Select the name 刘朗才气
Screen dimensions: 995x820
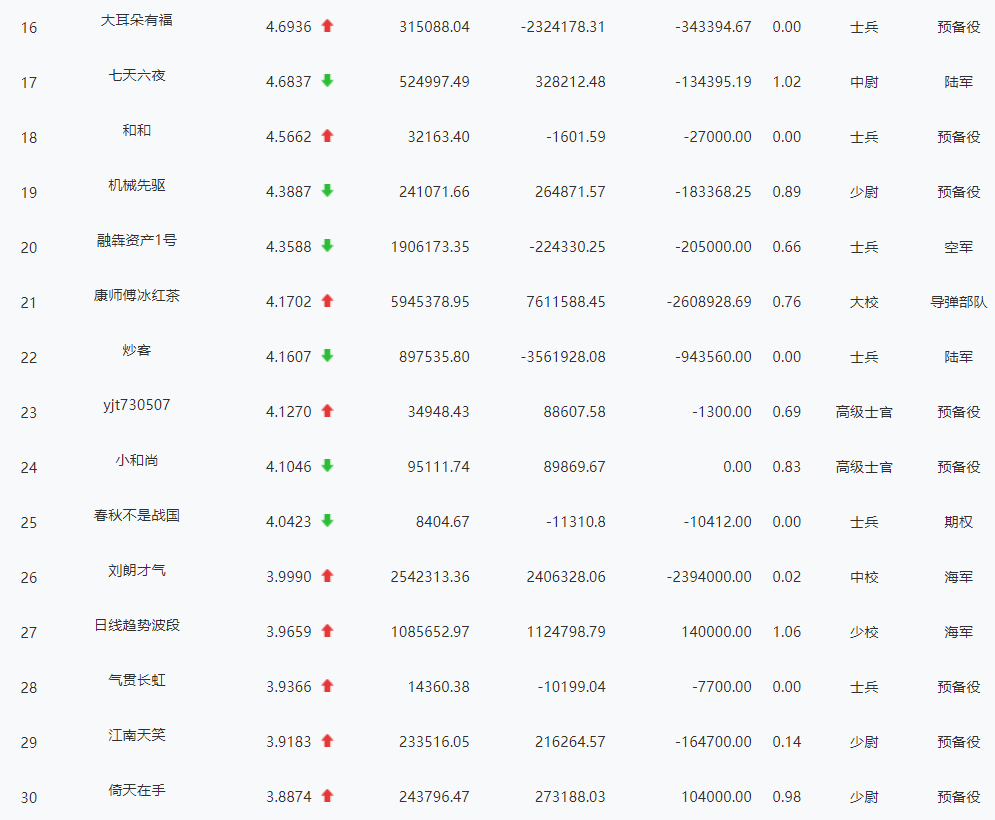137,571
